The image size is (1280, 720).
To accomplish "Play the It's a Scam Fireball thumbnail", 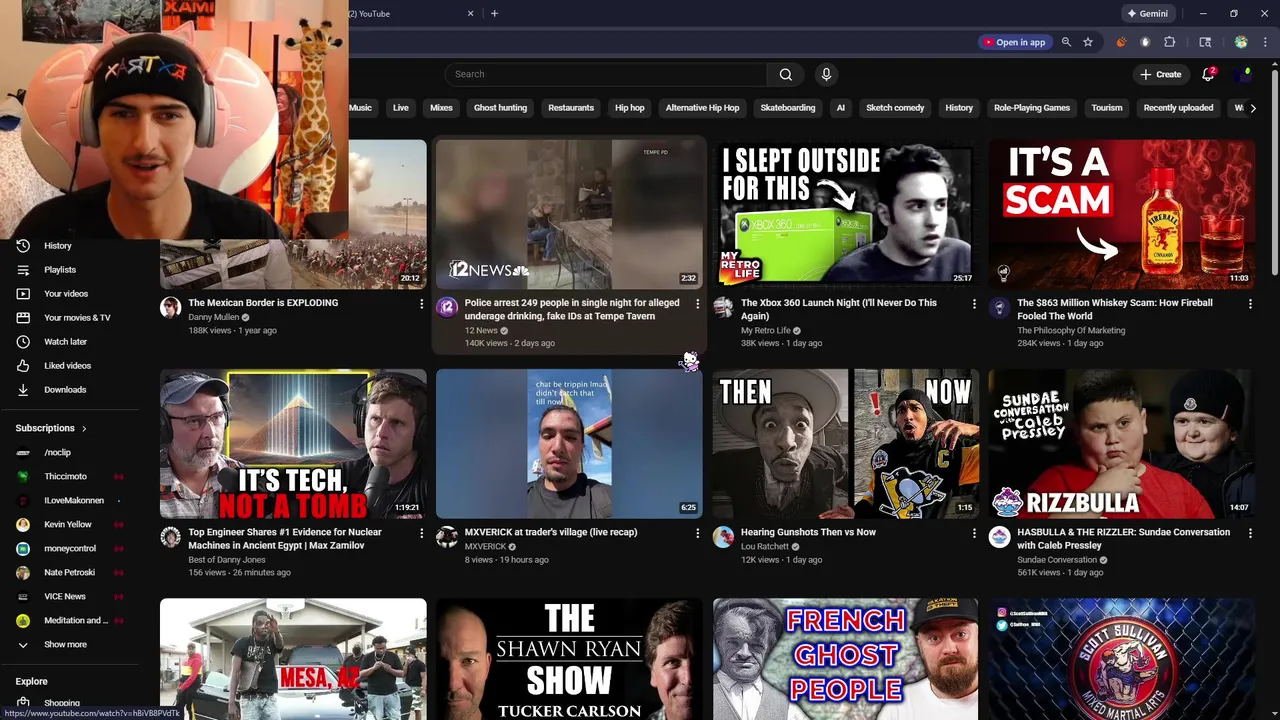I will (1122, 214).
